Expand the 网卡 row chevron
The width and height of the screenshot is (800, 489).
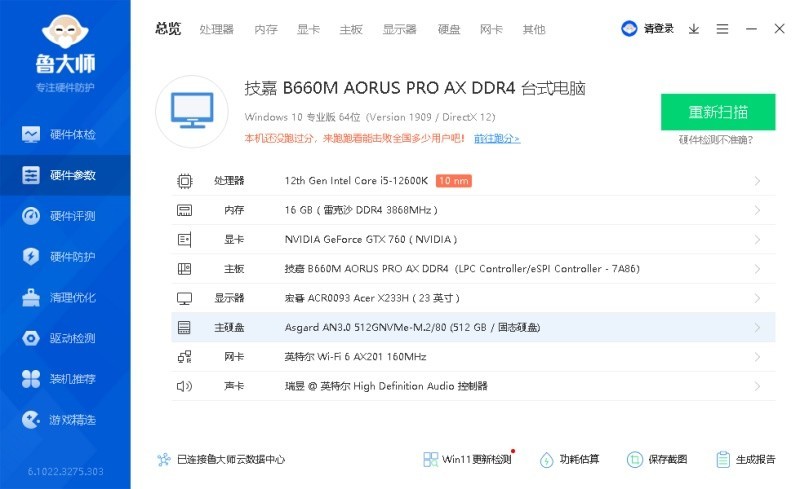(x=757, y=357)
